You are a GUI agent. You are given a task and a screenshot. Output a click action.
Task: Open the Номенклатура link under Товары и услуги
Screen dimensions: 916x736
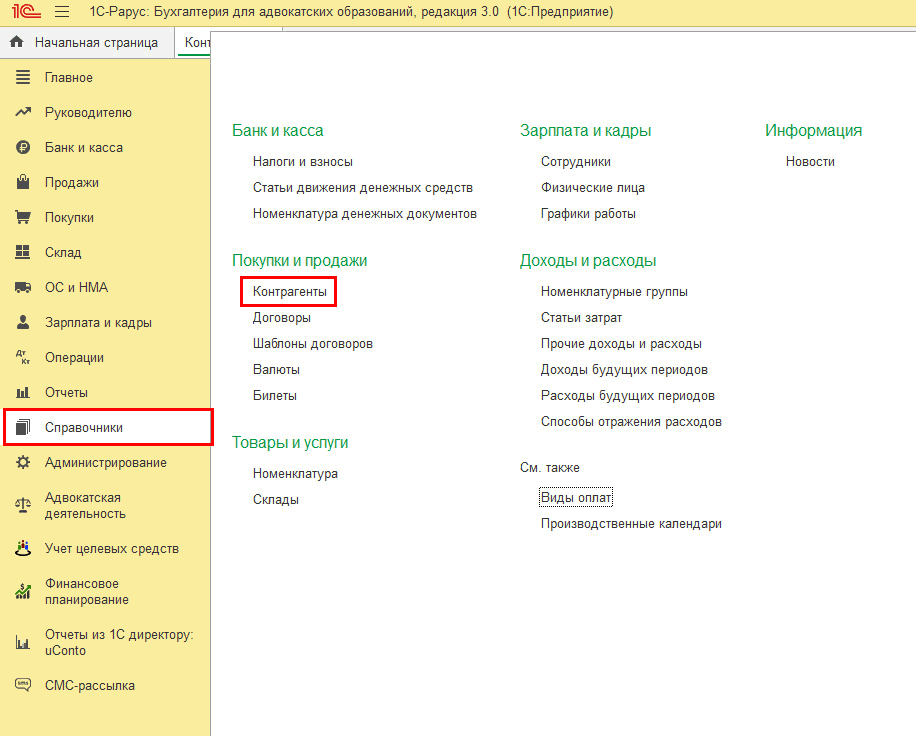[x=295, y=474]
